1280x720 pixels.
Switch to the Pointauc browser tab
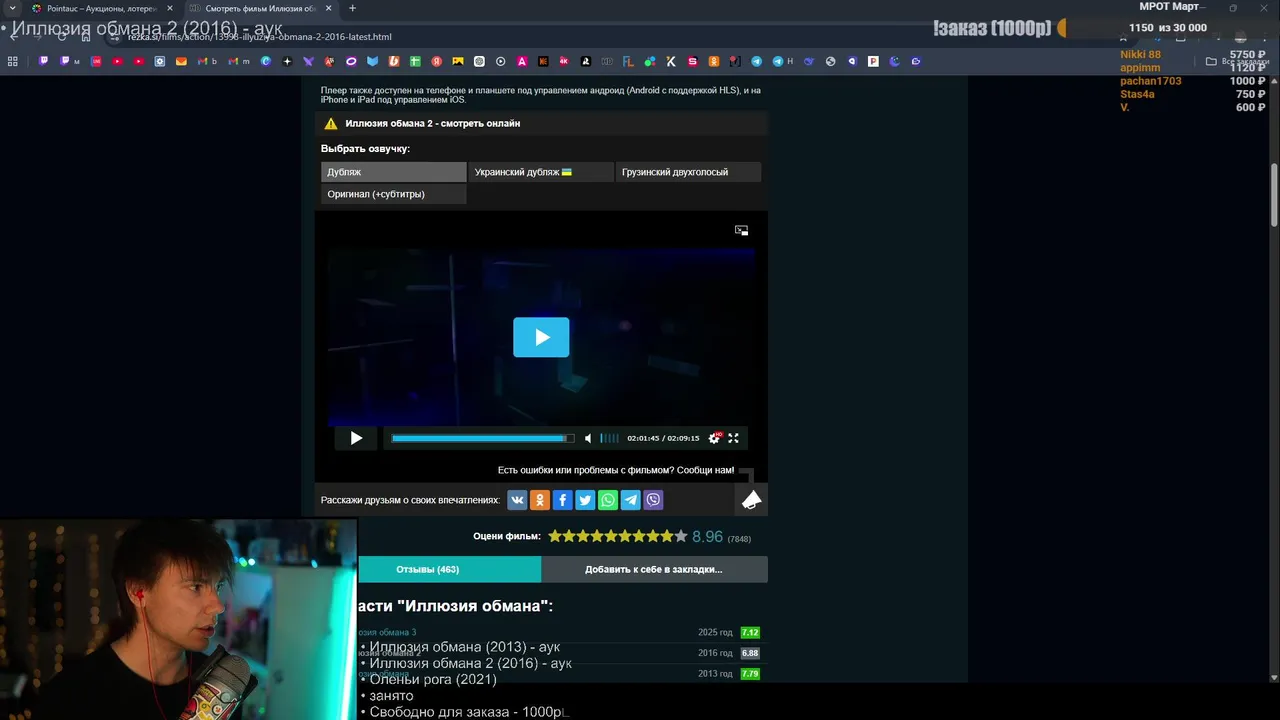(x=101, y=8)
